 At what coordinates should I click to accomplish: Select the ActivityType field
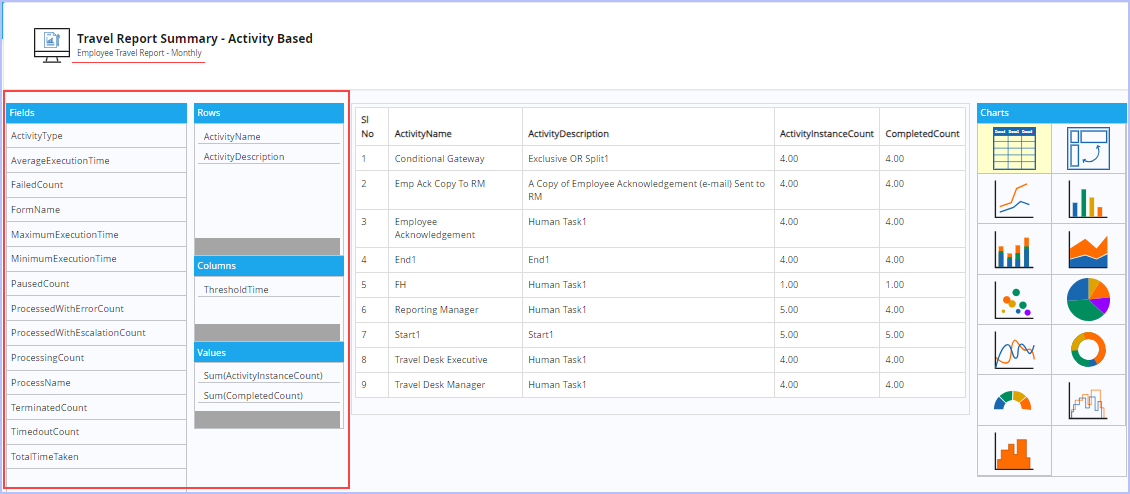(x=96, y=136)
